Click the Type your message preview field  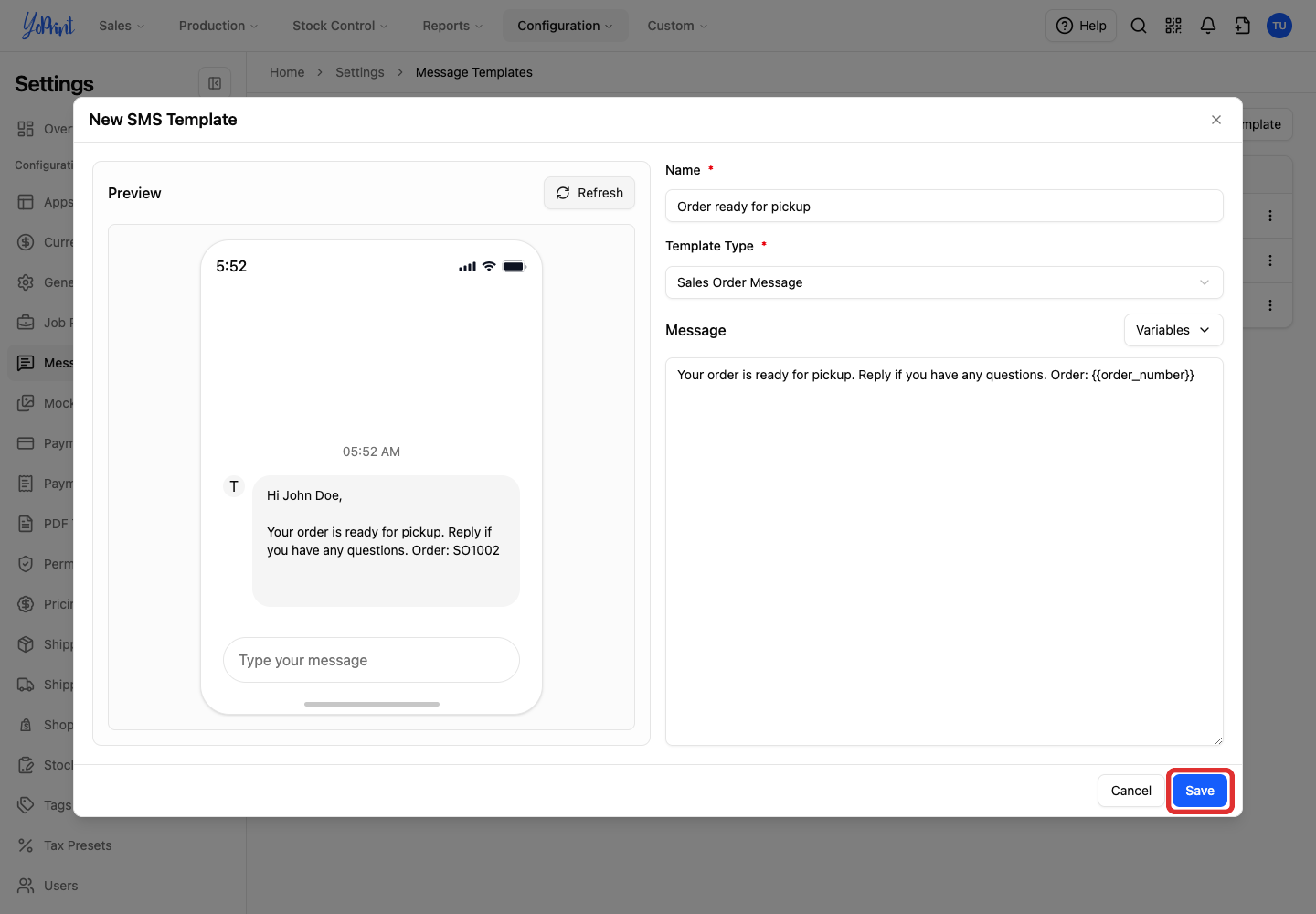point(371,660)
